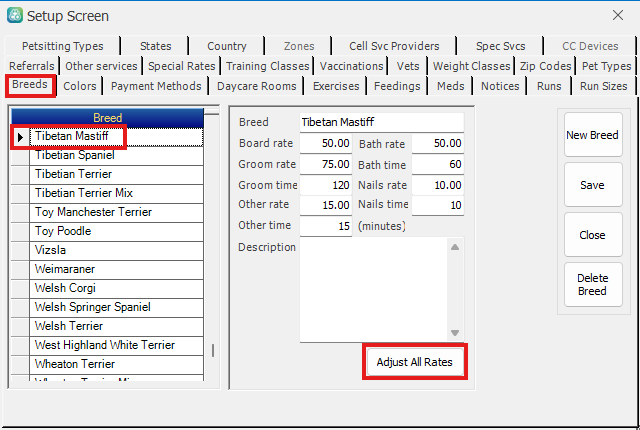Close the Setup Screen window
This screenshot has width=640, height=430.
coord(618,16)
